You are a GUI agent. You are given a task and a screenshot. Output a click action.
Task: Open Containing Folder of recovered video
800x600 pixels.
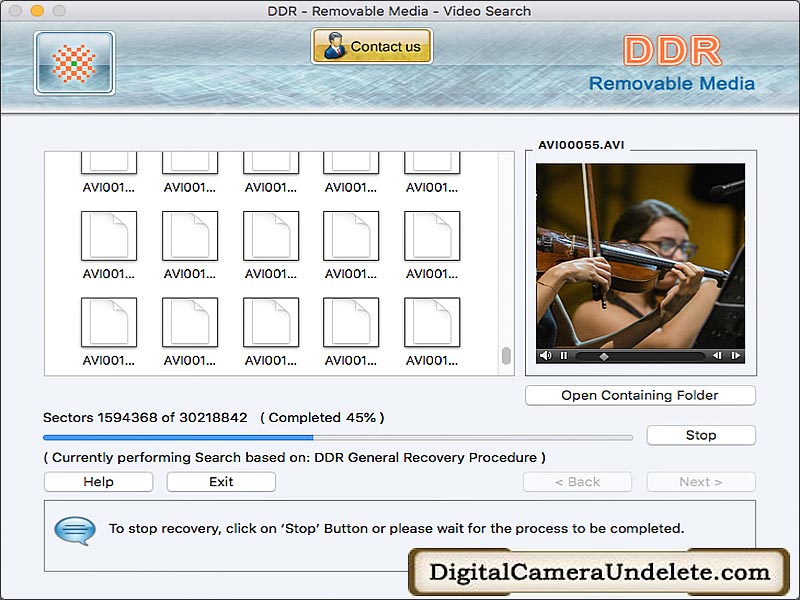click(640, 395)
